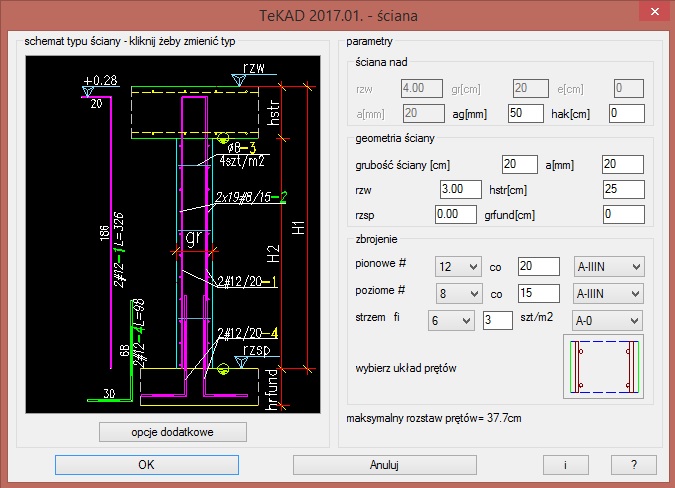The height and width of the screenshot is (488, 675).
Task: Focus the ag[mm] field with 50
Action: pos(526,114)
